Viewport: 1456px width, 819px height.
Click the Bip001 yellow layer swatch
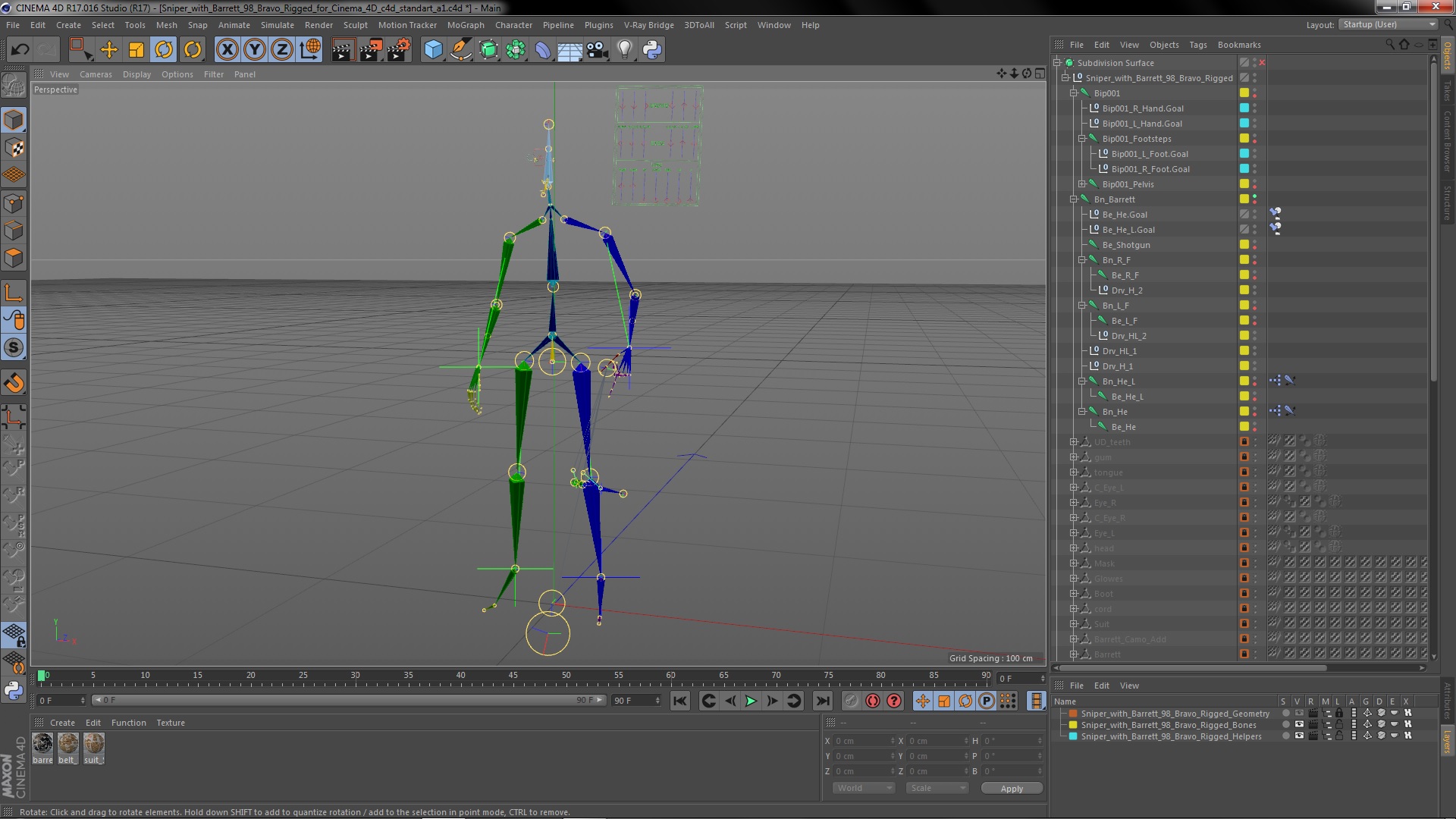coord(1244,93)
